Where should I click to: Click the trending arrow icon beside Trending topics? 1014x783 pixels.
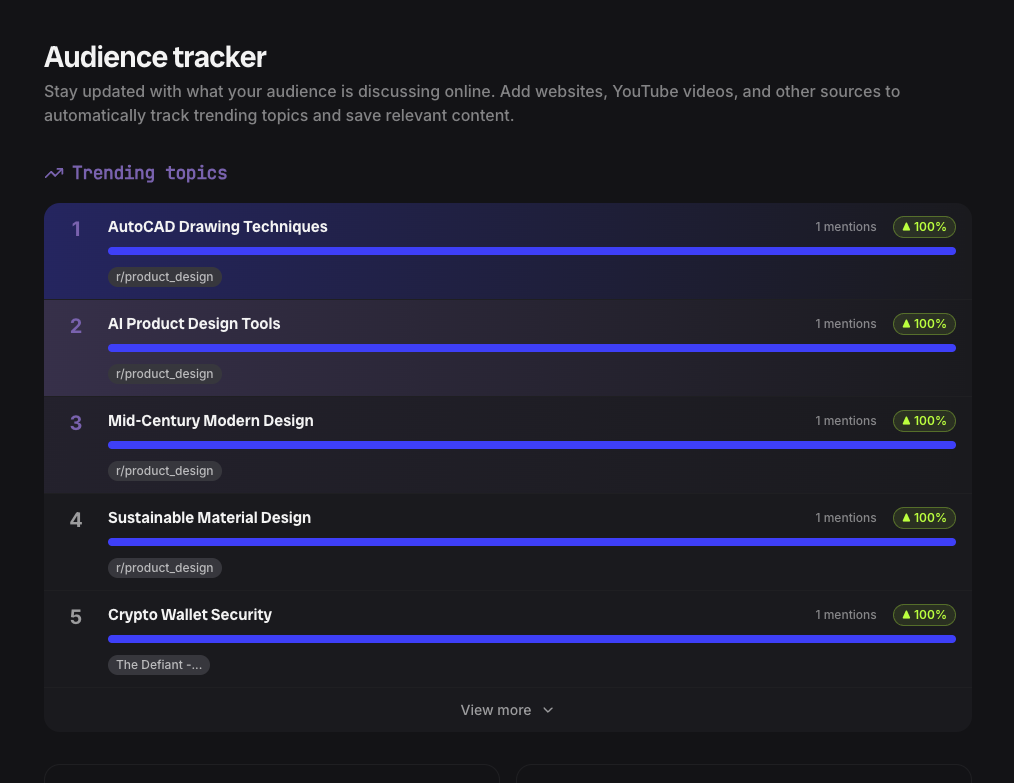pos(54,173)
